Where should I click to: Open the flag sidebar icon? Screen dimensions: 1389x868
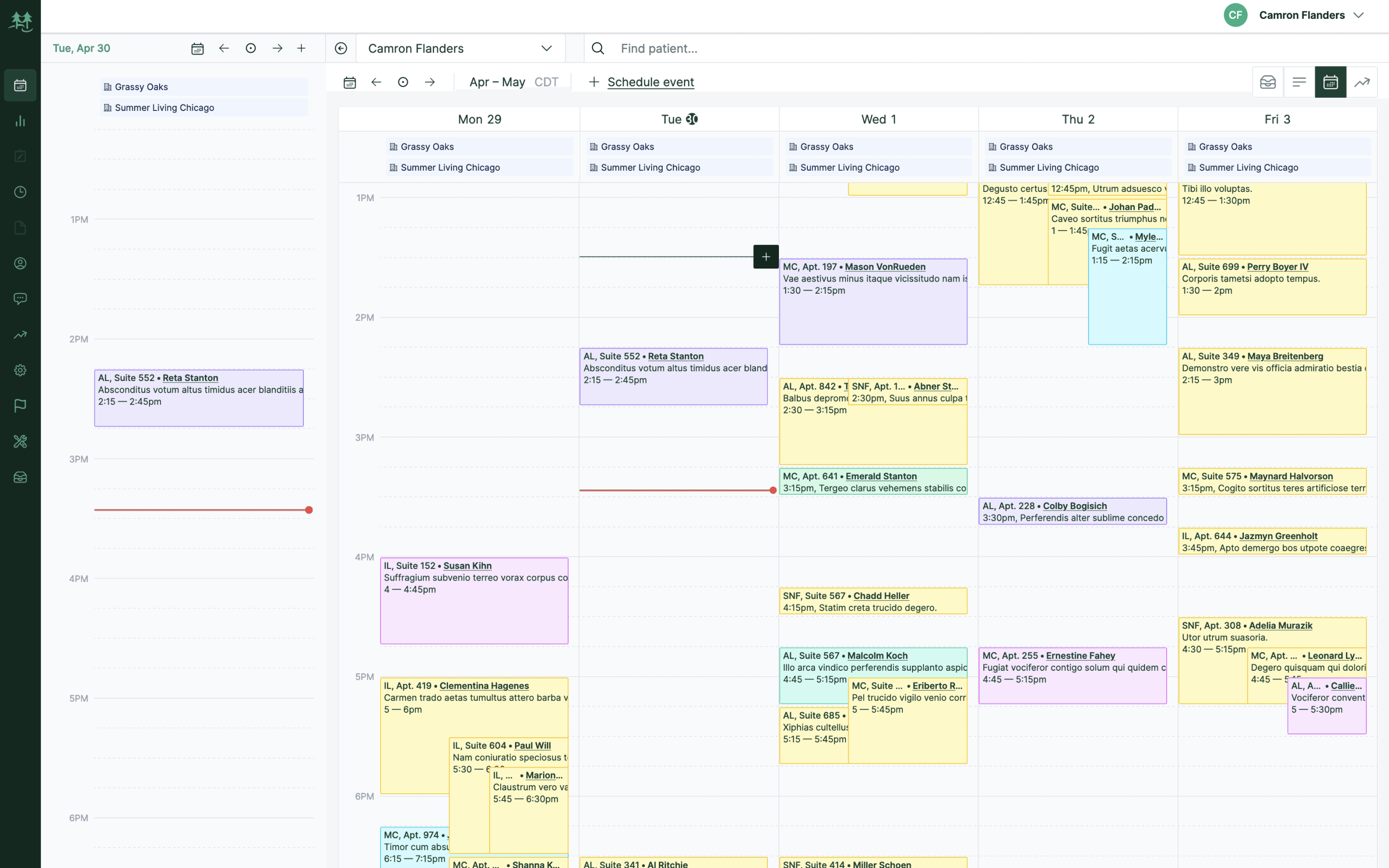tap(20, 406)
